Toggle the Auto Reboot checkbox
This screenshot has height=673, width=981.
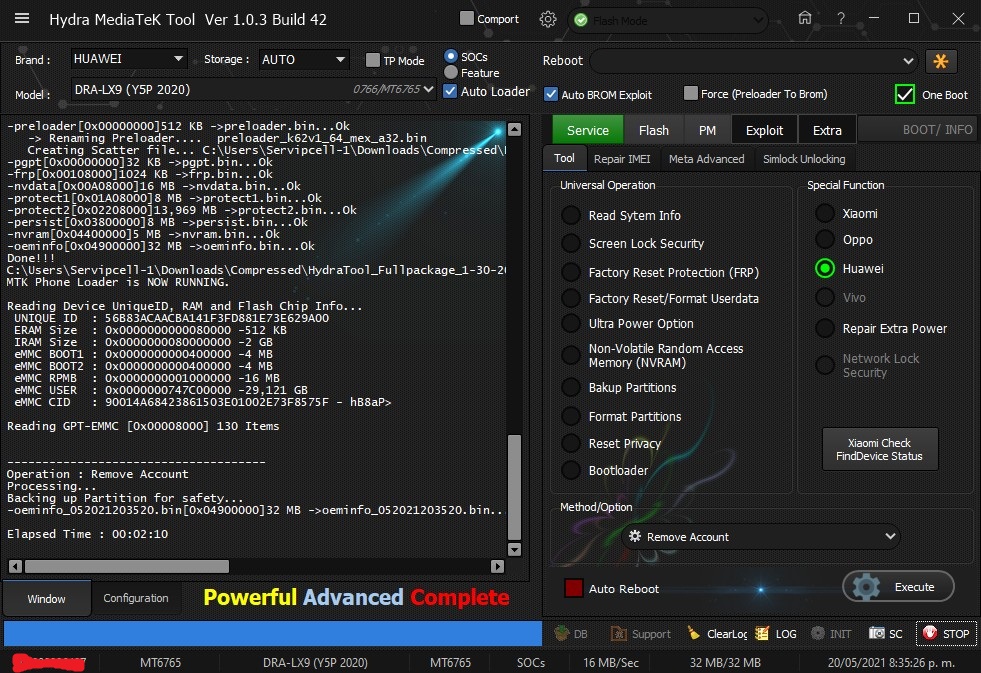pos(574,588)
